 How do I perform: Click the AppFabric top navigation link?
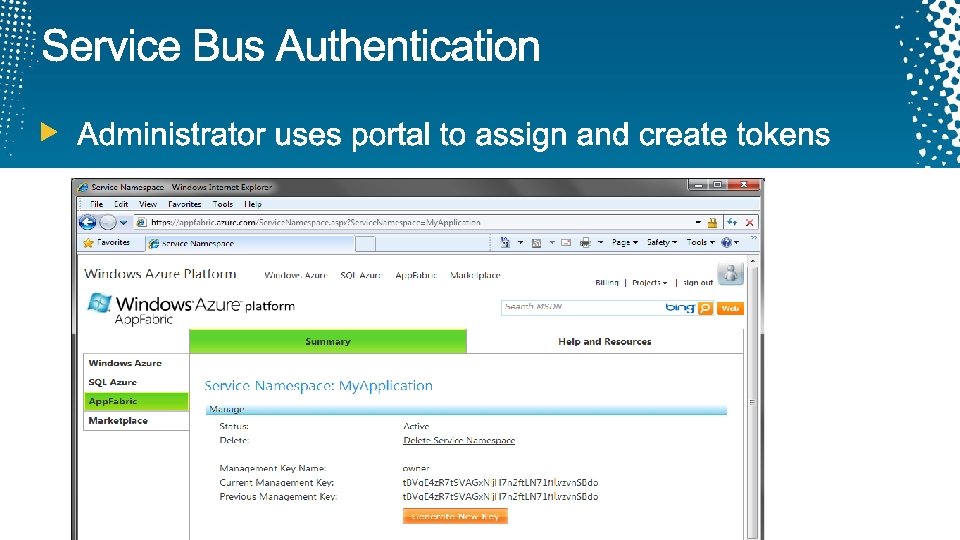point(416,276)
